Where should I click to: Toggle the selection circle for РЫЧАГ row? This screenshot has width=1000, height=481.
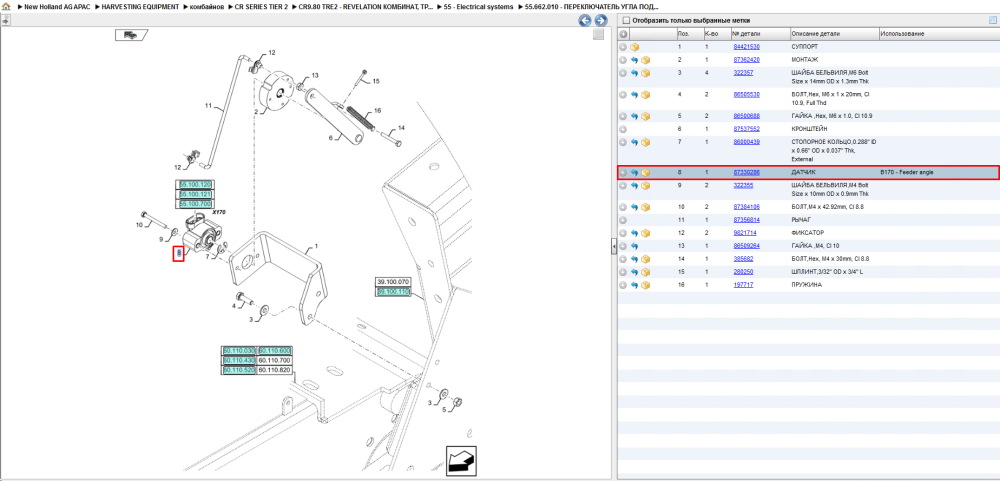click(624, 220)
